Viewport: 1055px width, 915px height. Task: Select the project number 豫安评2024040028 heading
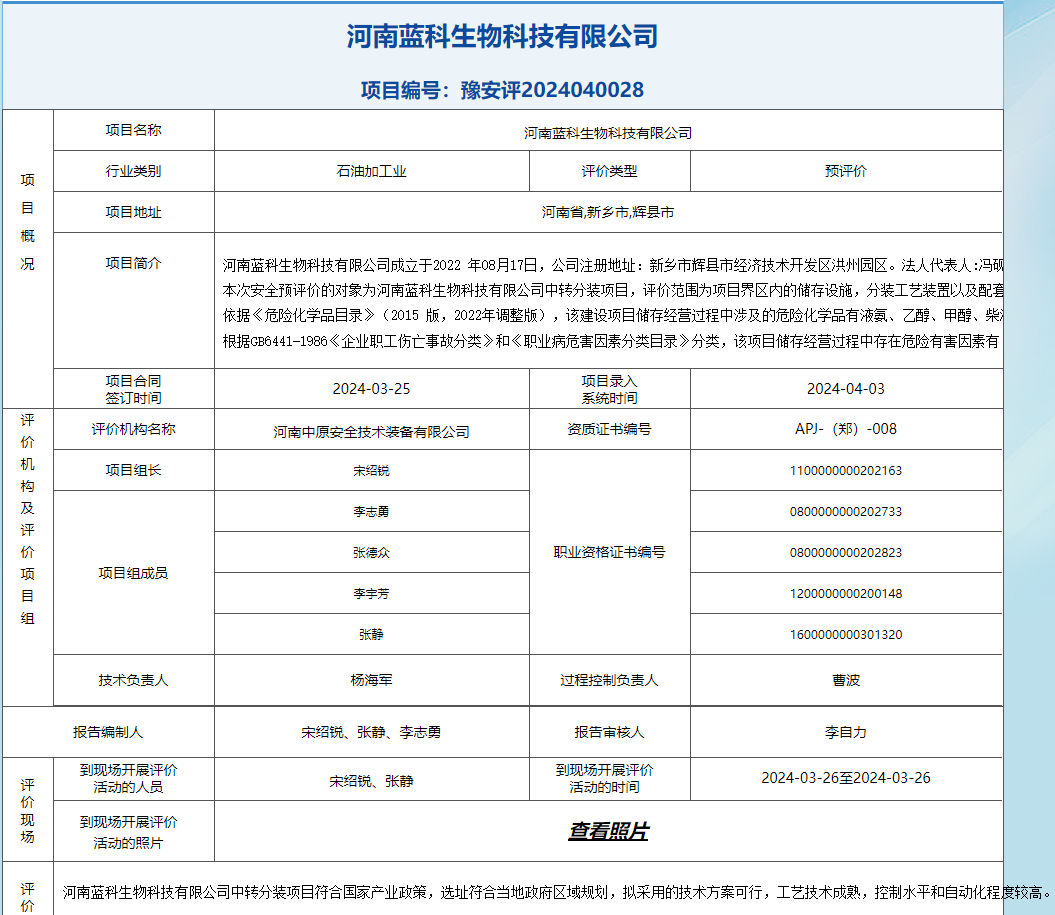click(x=502, y=90)
